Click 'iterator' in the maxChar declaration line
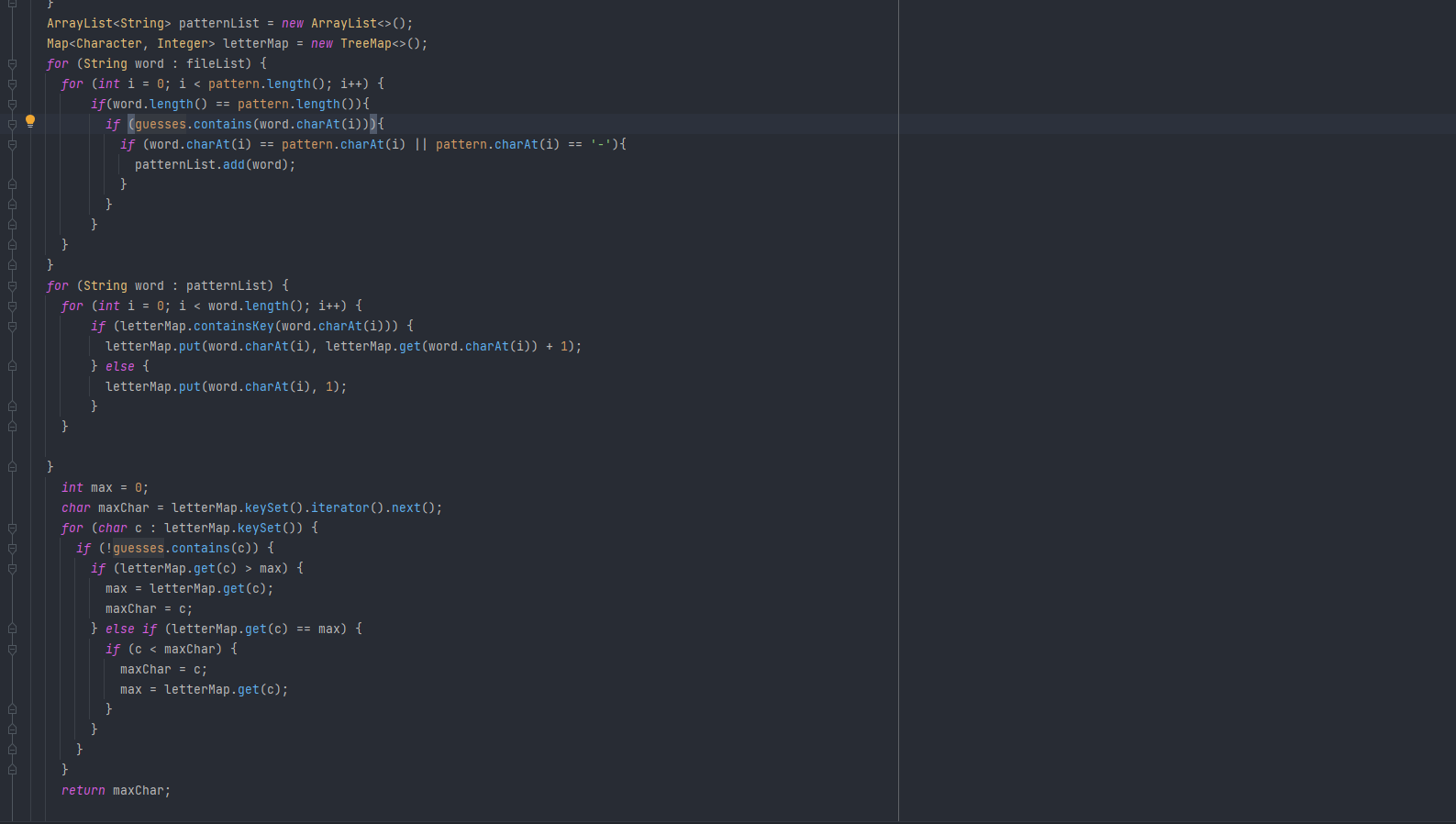Image resolution: width=1456 pixels, height=824 pixels. point(339,508)
